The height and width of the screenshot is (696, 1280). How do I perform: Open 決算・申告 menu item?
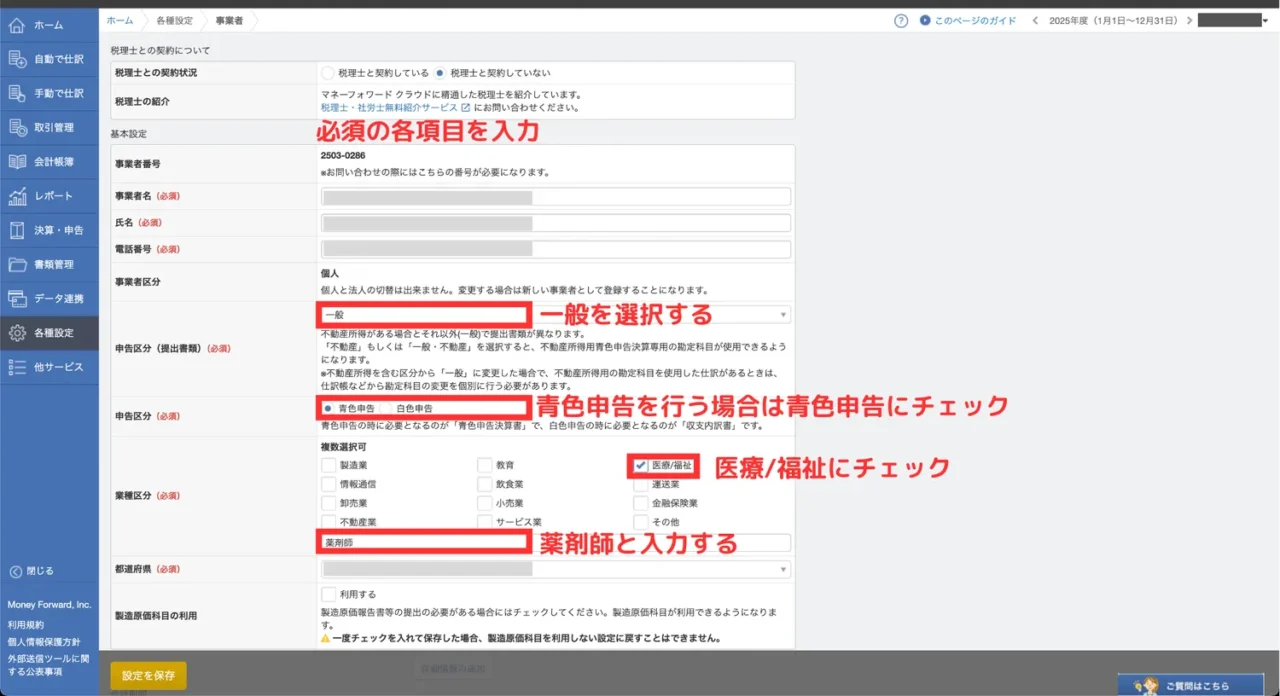point(49,230)
